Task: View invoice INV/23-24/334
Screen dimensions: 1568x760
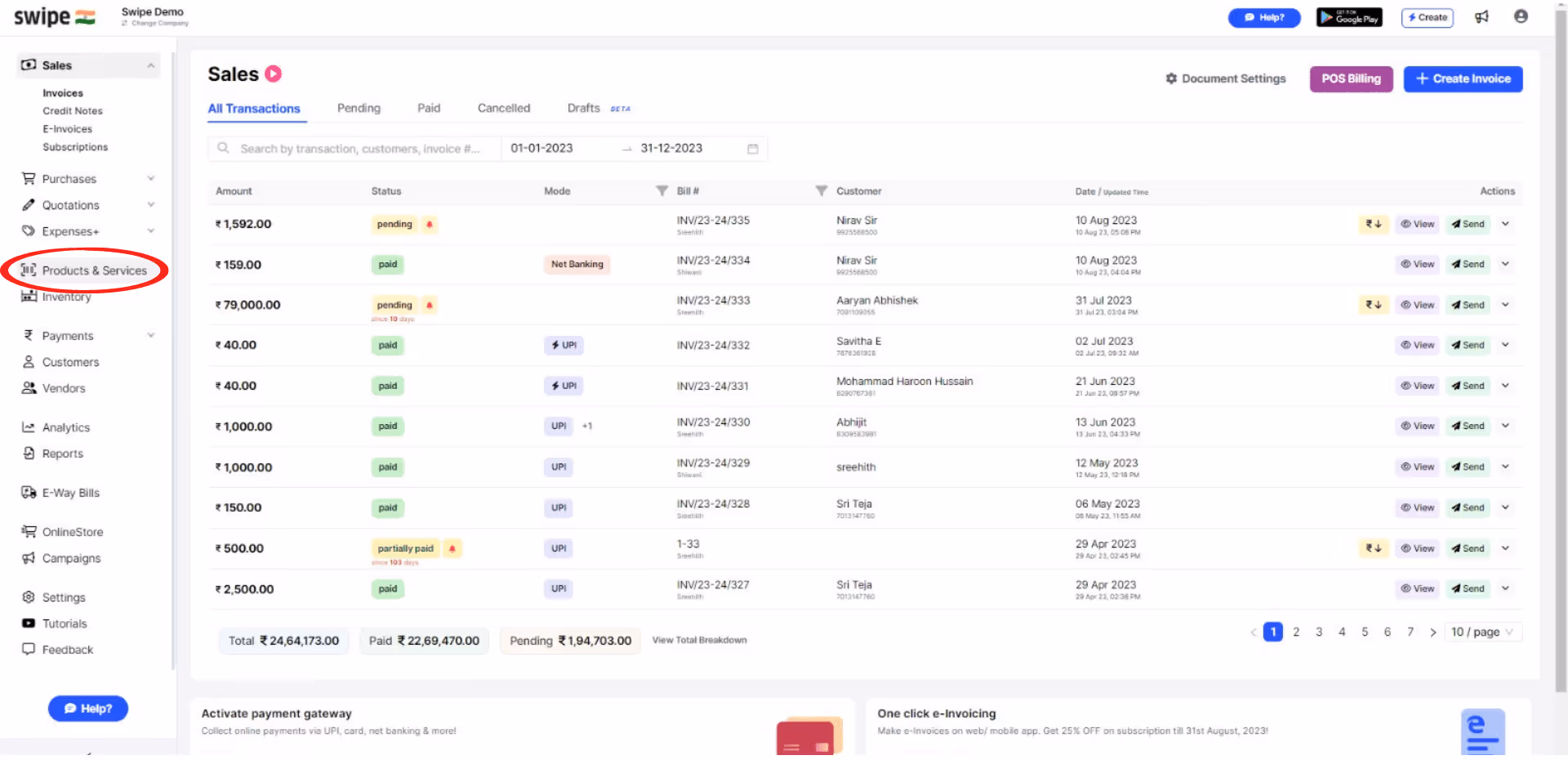Action: coord(1417,264)
